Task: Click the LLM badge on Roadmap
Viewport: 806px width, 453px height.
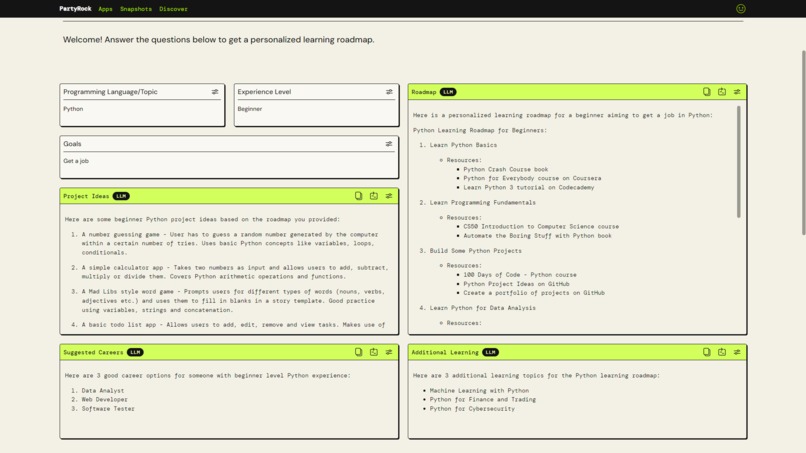Action: click(448, 92)
